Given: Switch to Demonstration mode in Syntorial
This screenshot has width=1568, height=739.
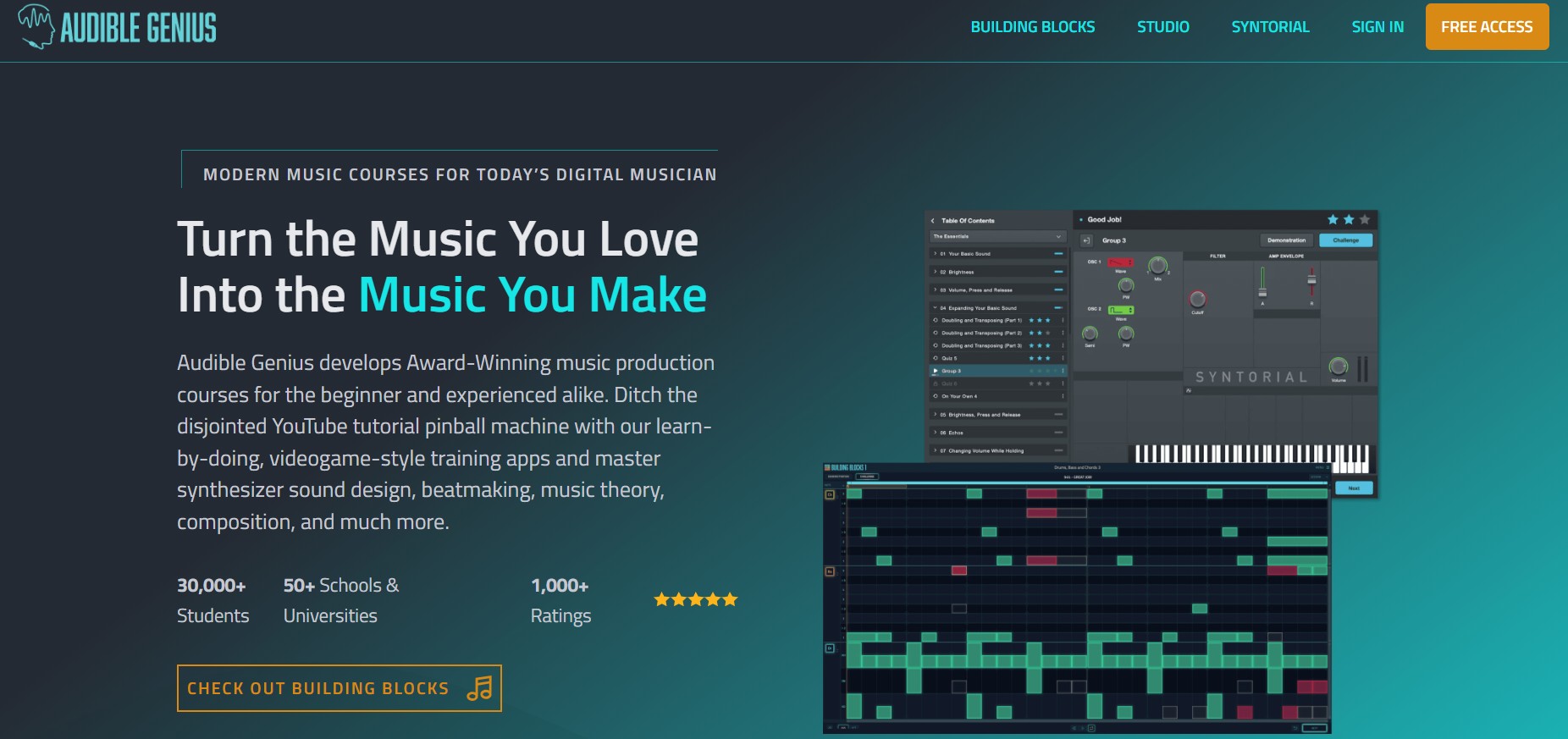Looking at the screenshot, I should (1286, 240).
